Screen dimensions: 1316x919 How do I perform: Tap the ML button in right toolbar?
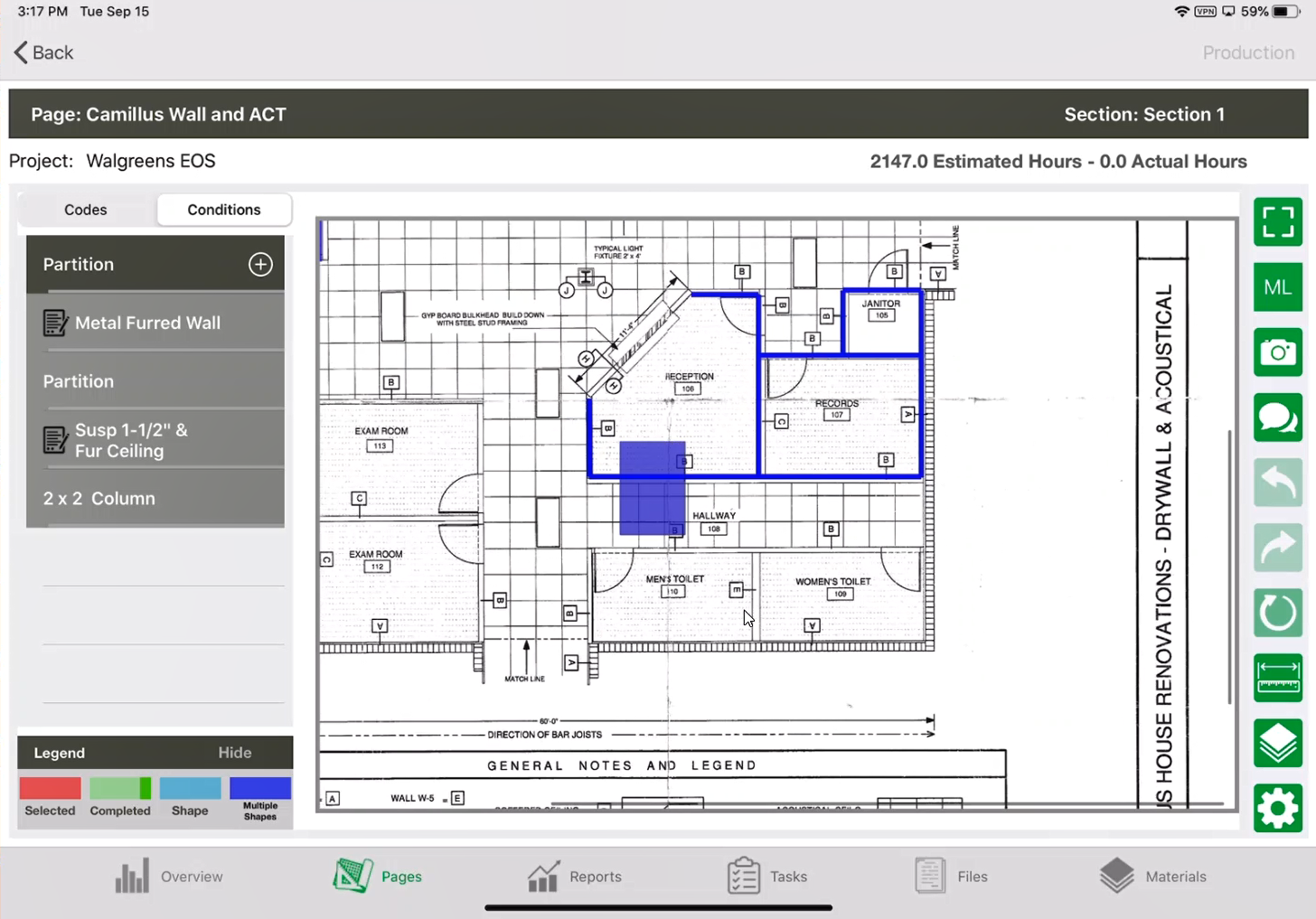point(1277,287)
